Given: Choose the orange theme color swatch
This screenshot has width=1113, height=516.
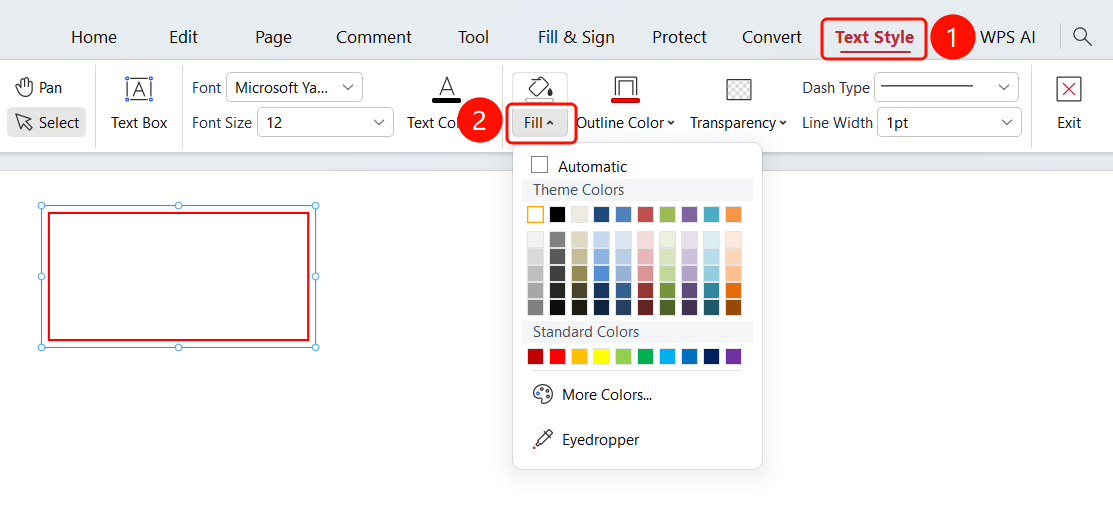Looking at the screenshot, I should 733,214.
